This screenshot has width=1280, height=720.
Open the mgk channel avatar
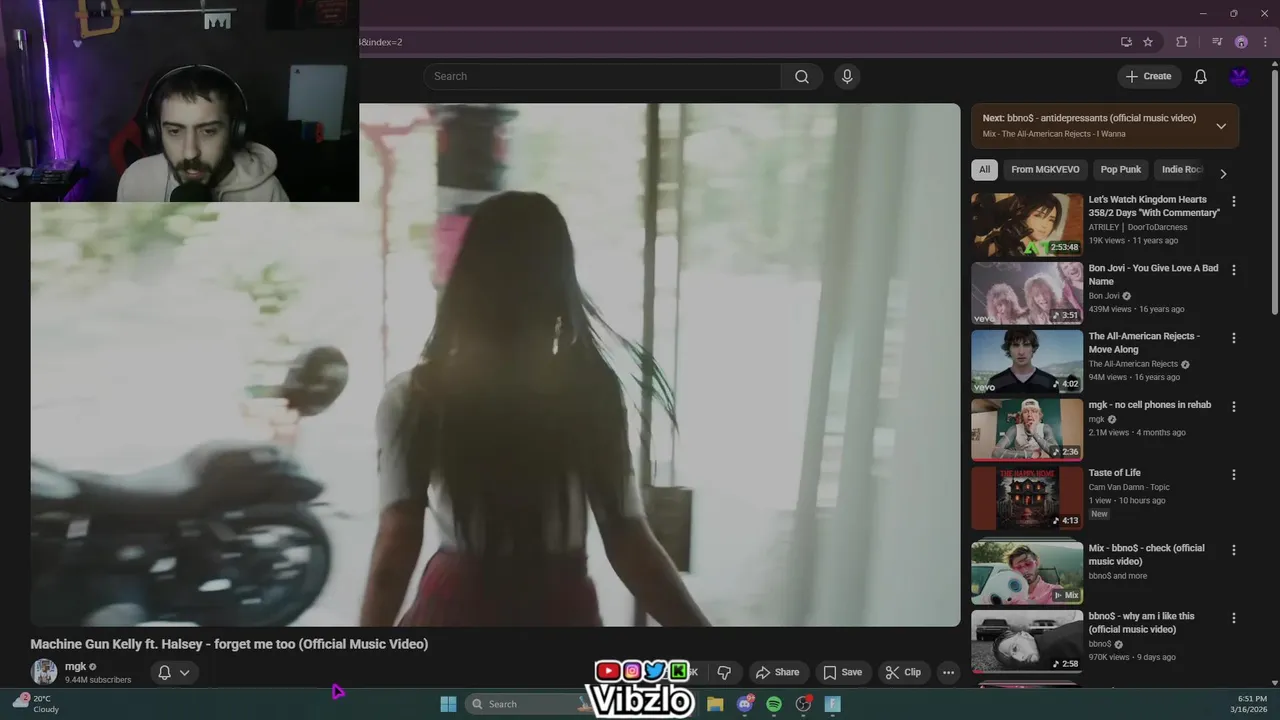(x=44, y=672)
